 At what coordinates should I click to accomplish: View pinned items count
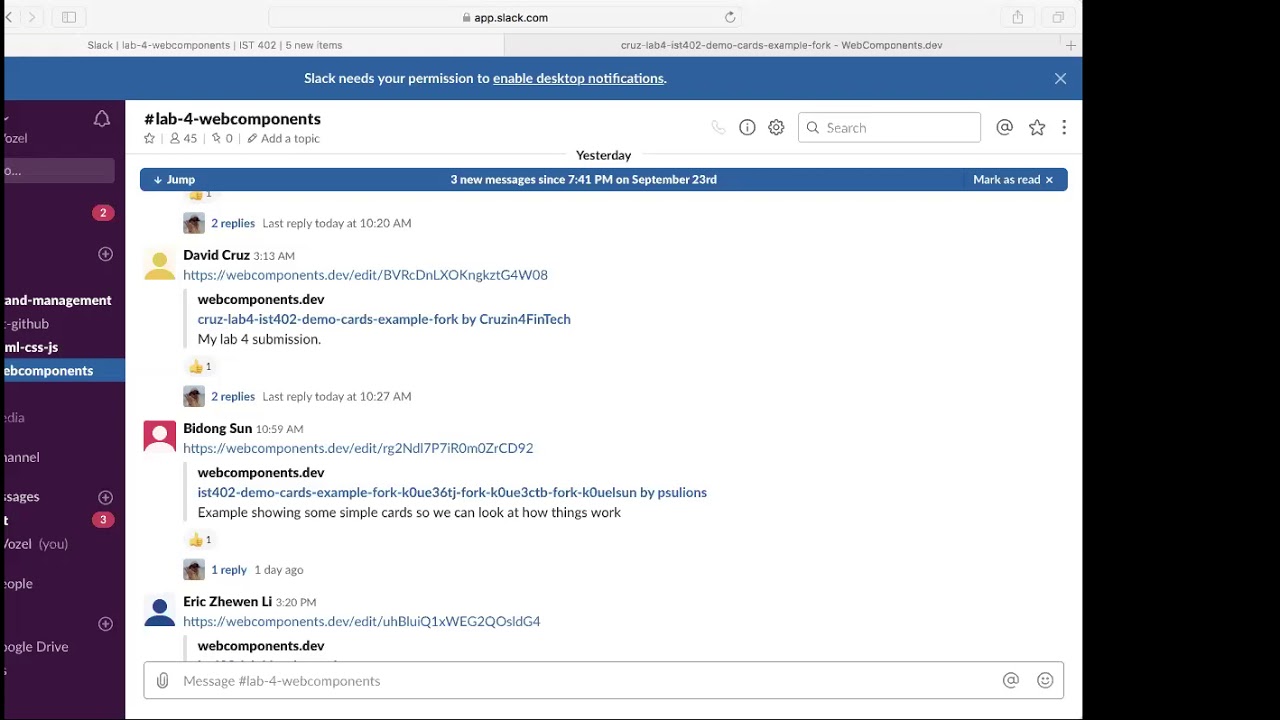(x=222, y=139)
